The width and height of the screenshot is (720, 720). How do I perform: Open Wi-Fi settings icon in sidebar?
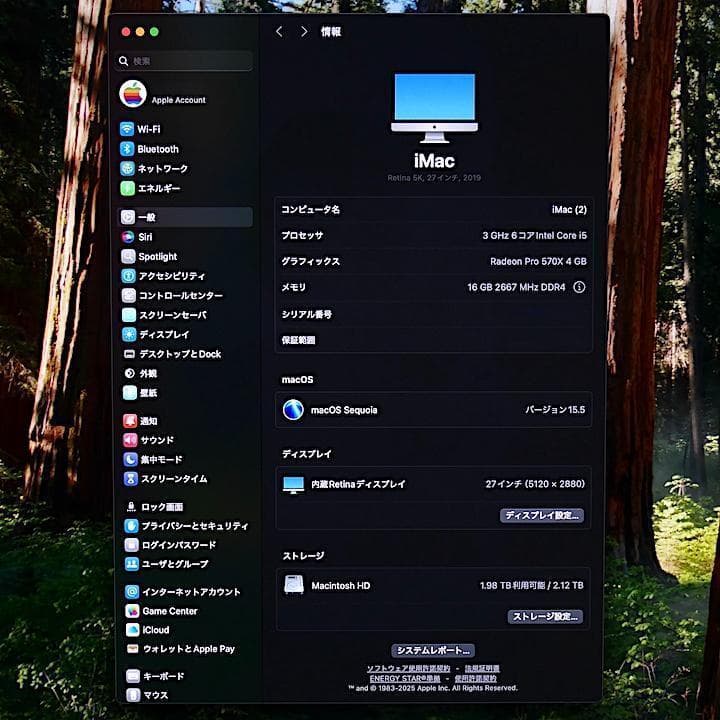coord(127,129)
